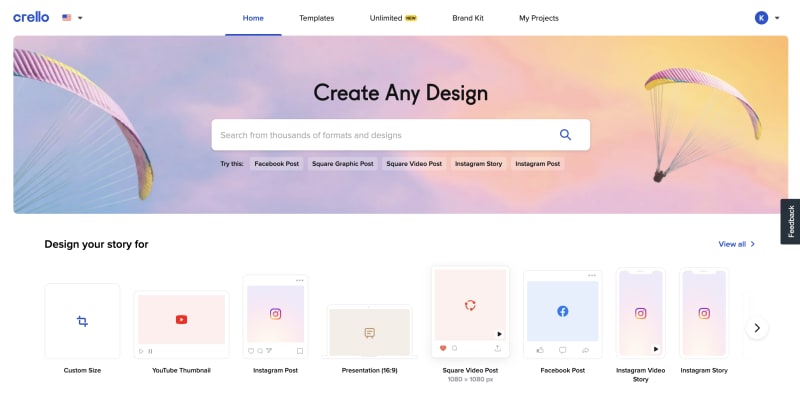Select the Square Video Post label
The image size is (800, 397).
pyautogui.click(x=470, y=370)
